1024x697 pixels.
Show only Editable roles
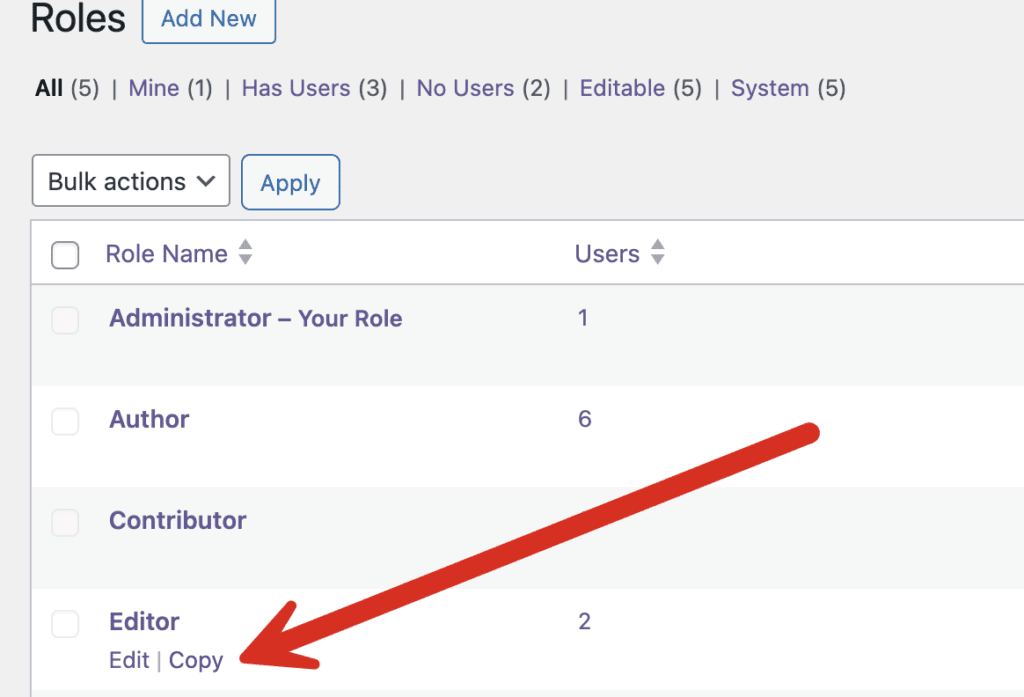coord(622,88)
